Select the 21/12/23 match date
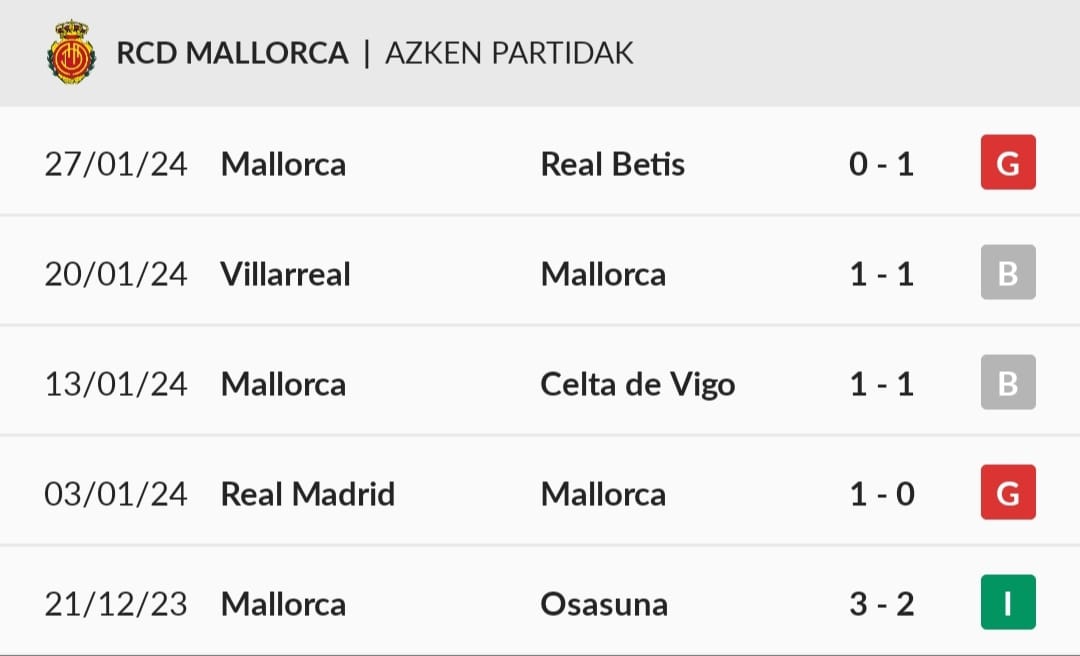Screen dimensions: 1080x656 [116, 604]
